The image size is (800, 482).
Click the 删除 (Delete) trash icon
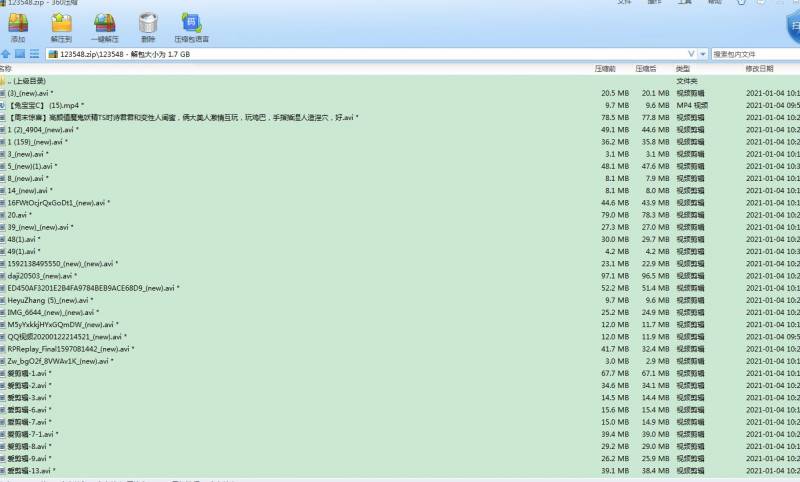148,26
